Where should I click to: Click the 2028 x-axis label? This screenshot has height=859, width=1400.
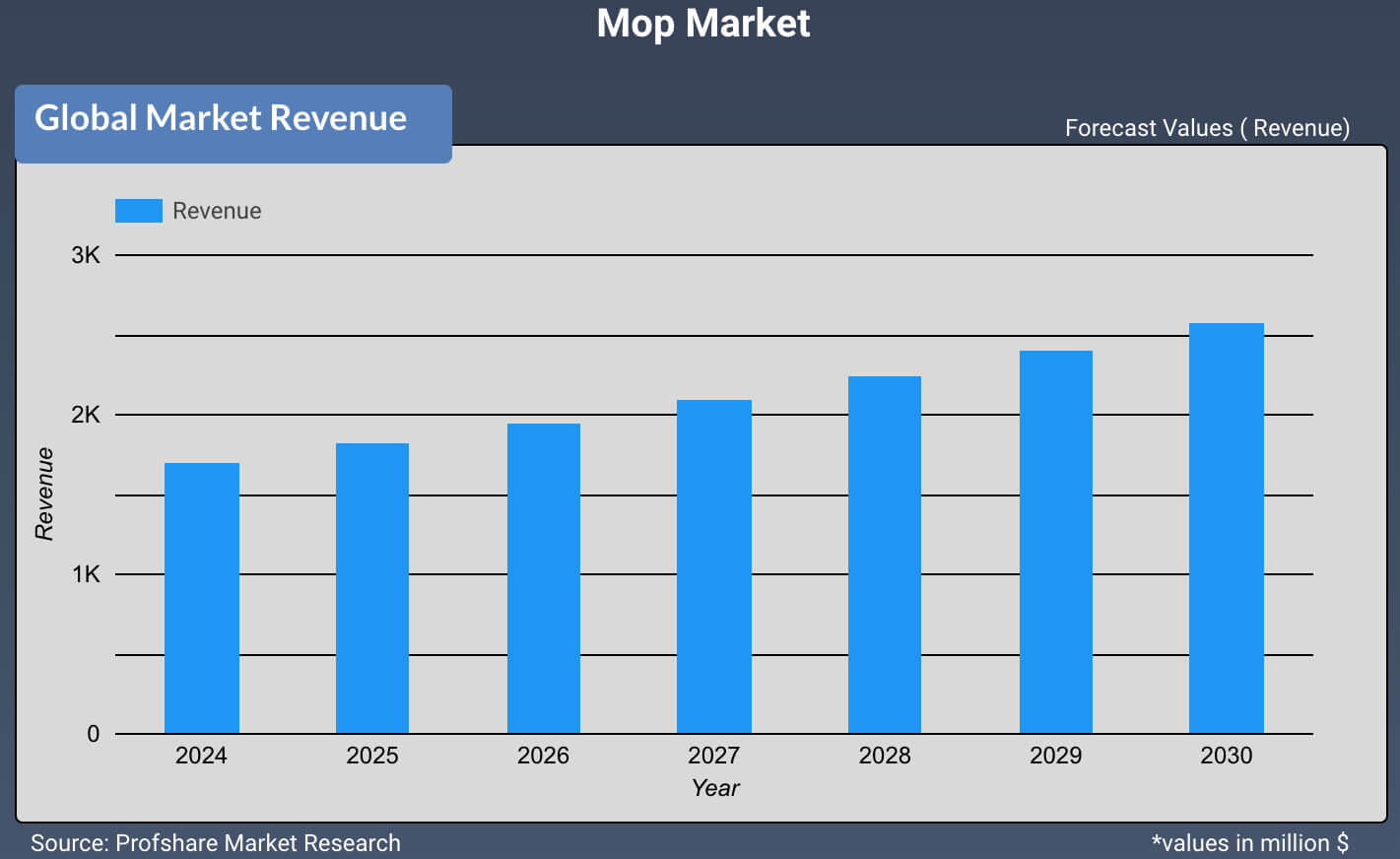885,756
